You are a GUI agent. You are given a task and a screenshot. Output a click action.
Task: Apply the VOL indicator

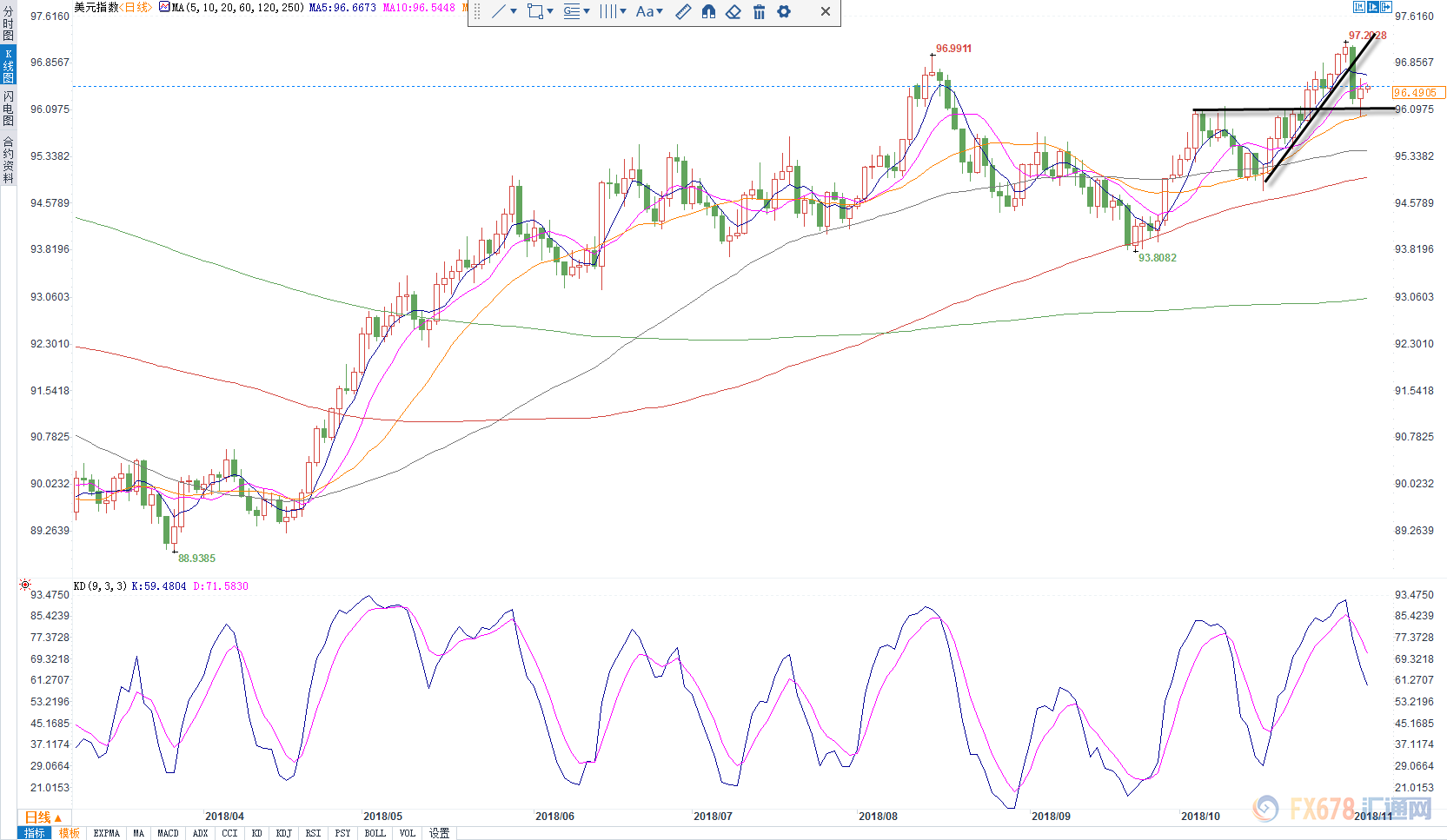coord(408,833)
